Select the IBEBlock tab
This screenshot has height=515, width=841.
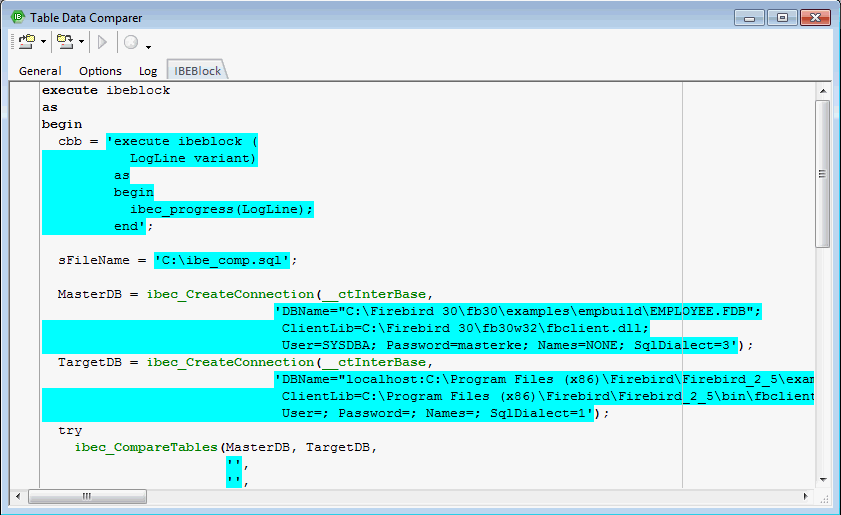coord(197,71)
